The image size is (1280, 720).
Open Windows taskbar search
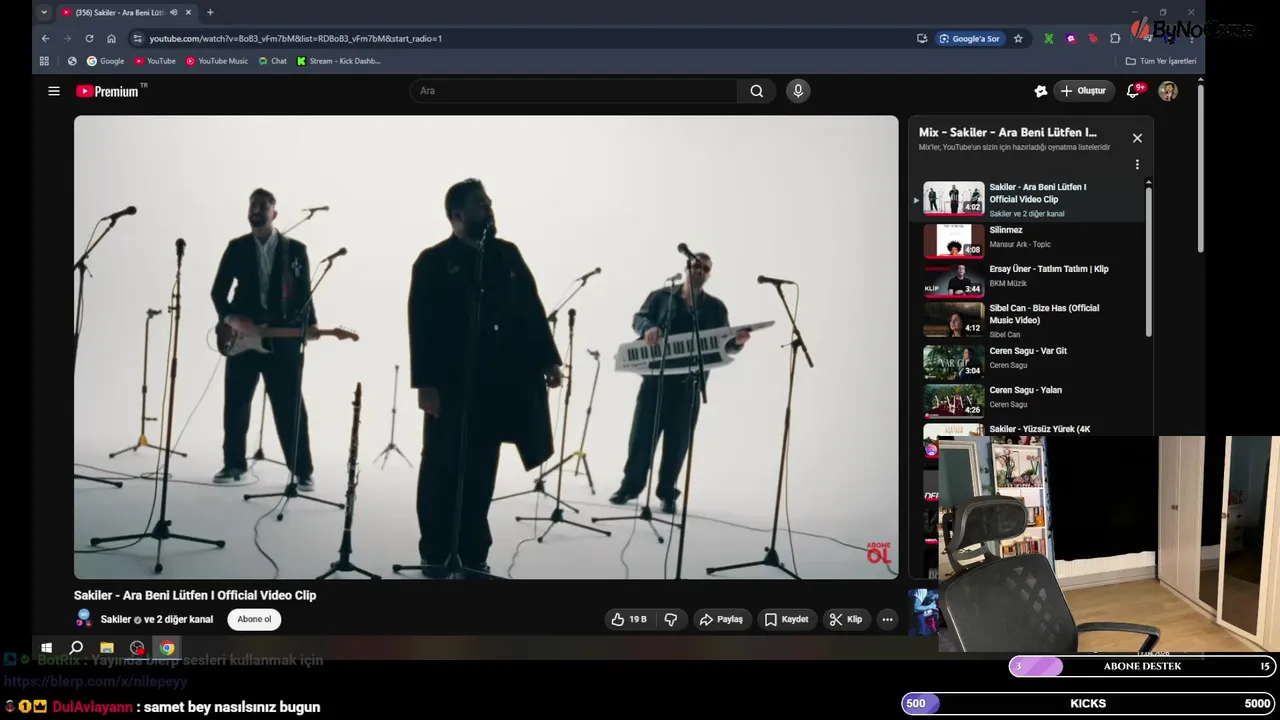[x=76, y=648]
